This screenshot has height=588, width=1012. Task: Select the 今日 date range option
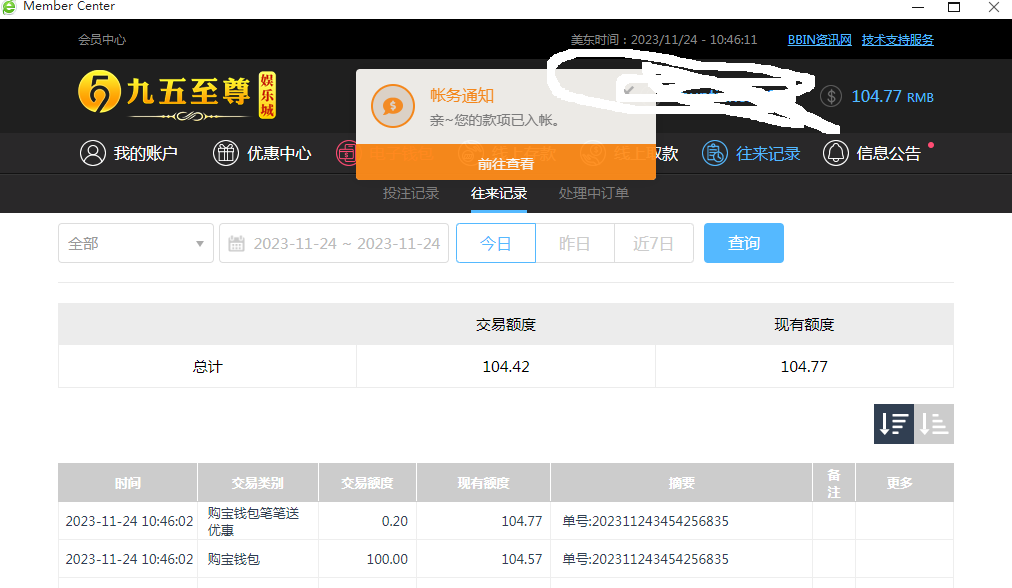click(x=496, y=243)
